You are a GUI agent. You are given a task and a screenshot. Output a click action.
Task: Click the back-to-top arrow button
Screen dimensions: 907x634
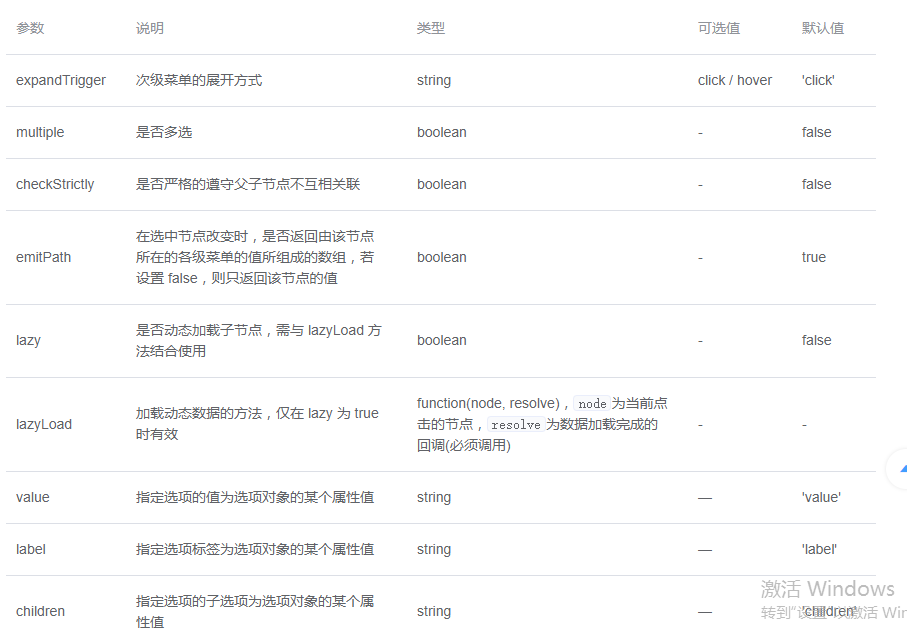point(898,469)
